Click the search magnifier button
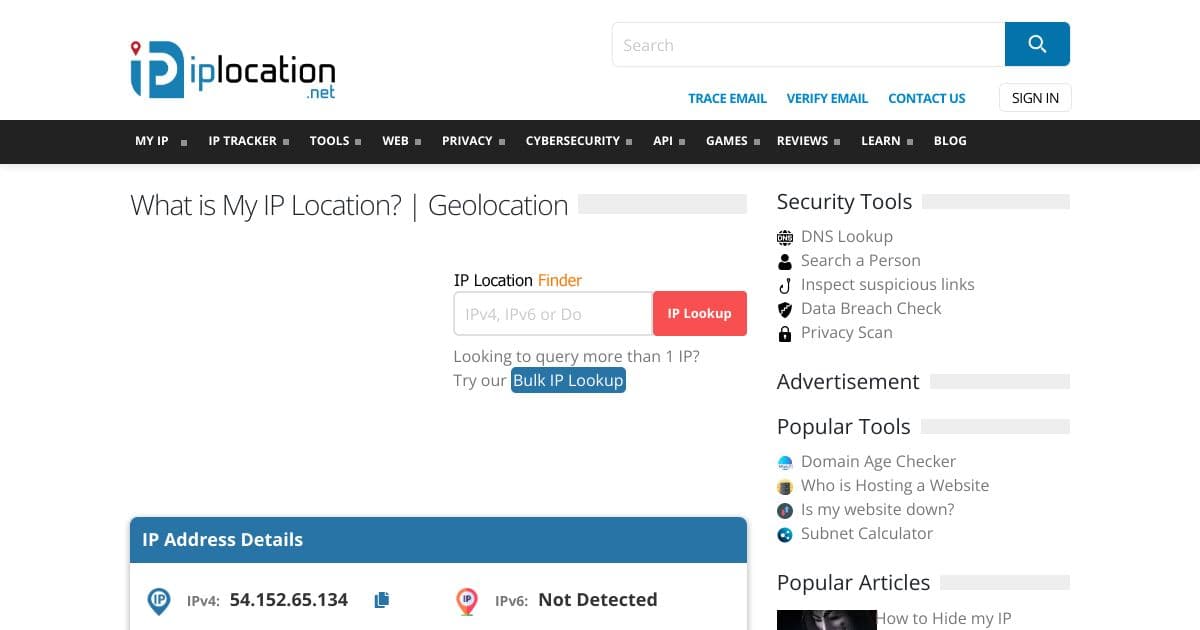1200x630 pixels. [1037, 44]
